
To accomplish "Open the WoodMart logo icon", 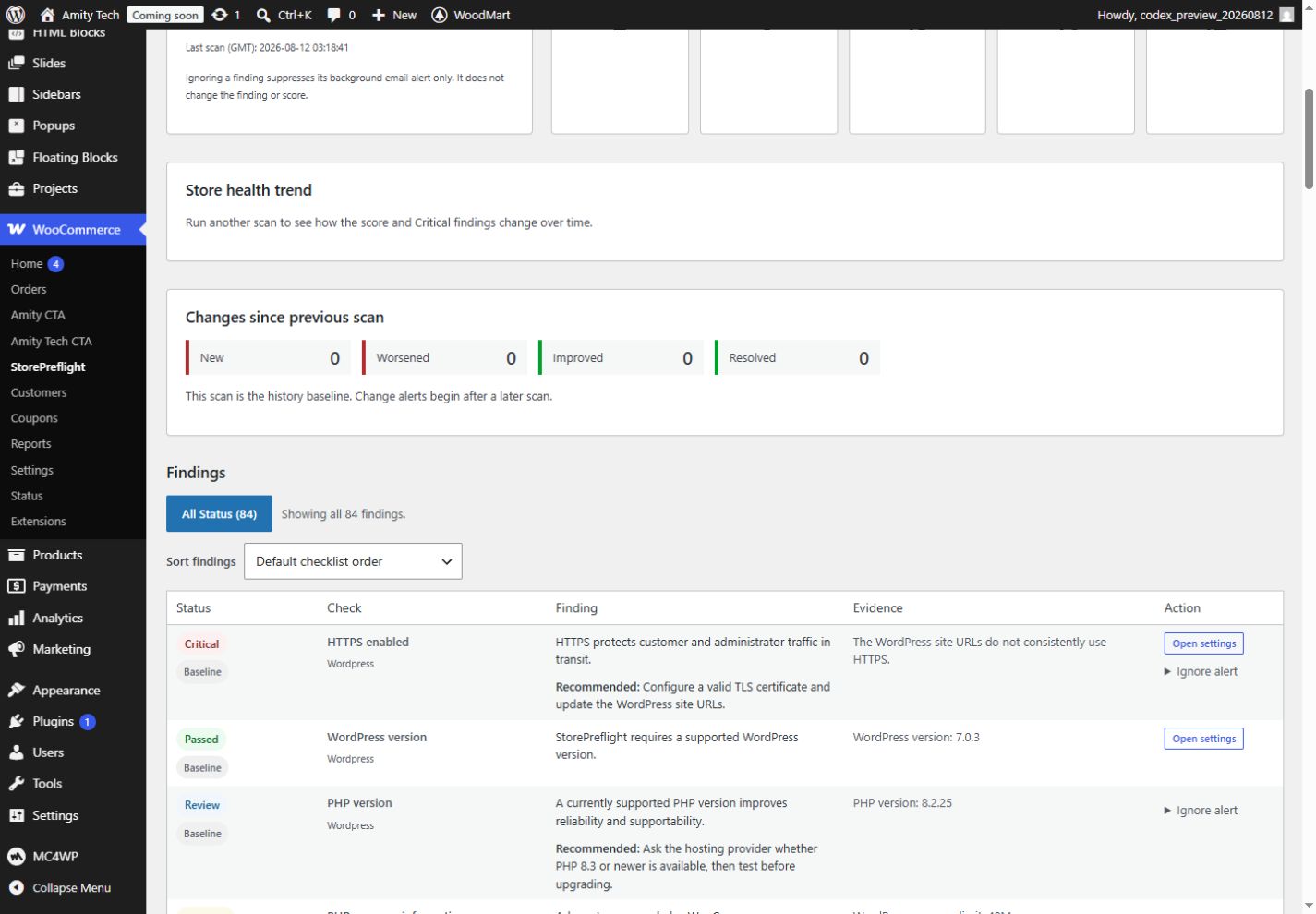I will 440,15.
